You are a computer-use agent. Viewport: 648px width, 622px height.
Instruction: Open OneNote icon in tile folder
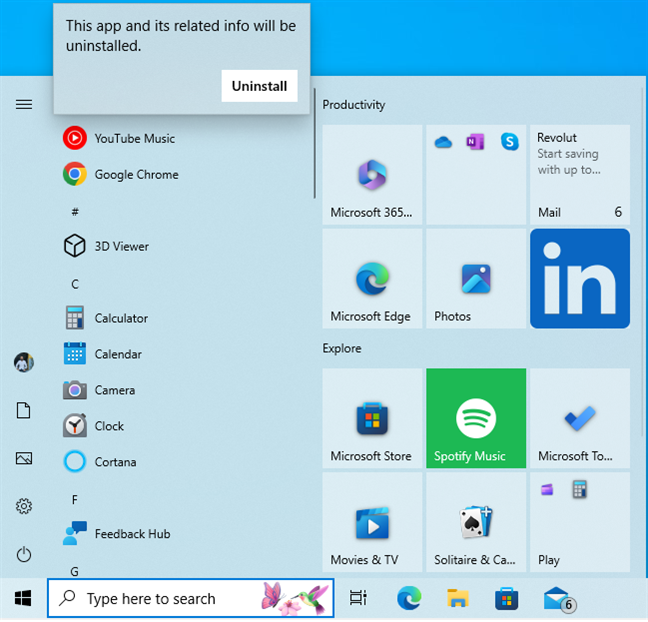[475, 142]
